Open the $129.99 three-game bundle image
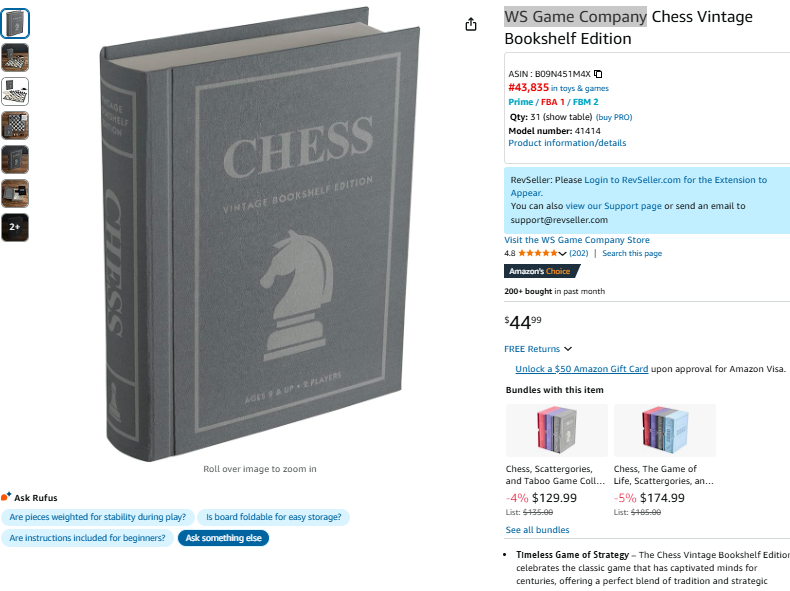 pyautogui.click(x=556, y=431)
